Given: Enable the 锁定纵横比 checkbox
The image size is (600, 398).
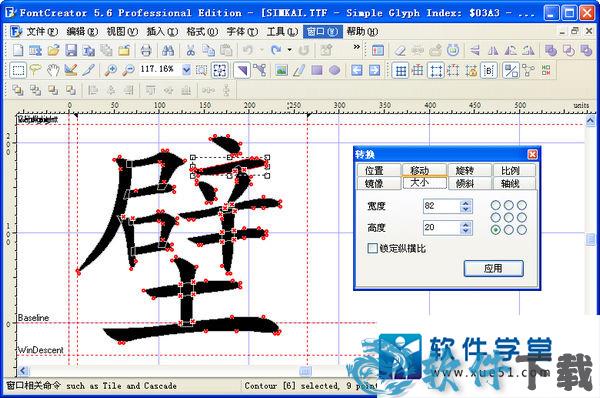Looking at the screenshot, I should pos(372,248).
